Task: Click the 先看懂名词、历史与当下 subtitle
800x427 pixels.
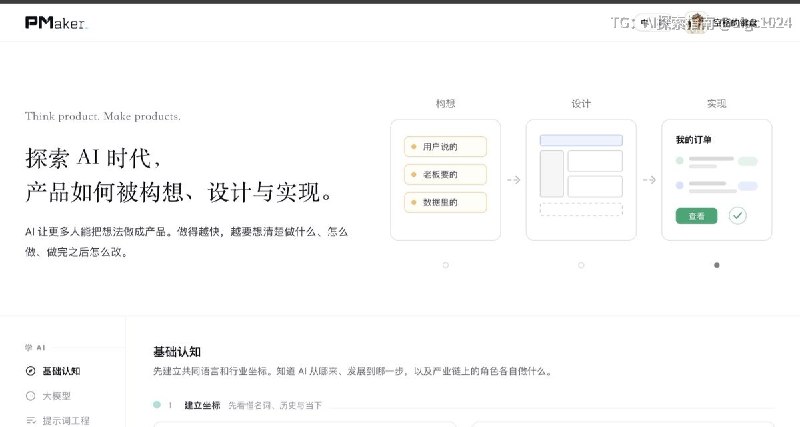Action: click(x=275, y=405)
